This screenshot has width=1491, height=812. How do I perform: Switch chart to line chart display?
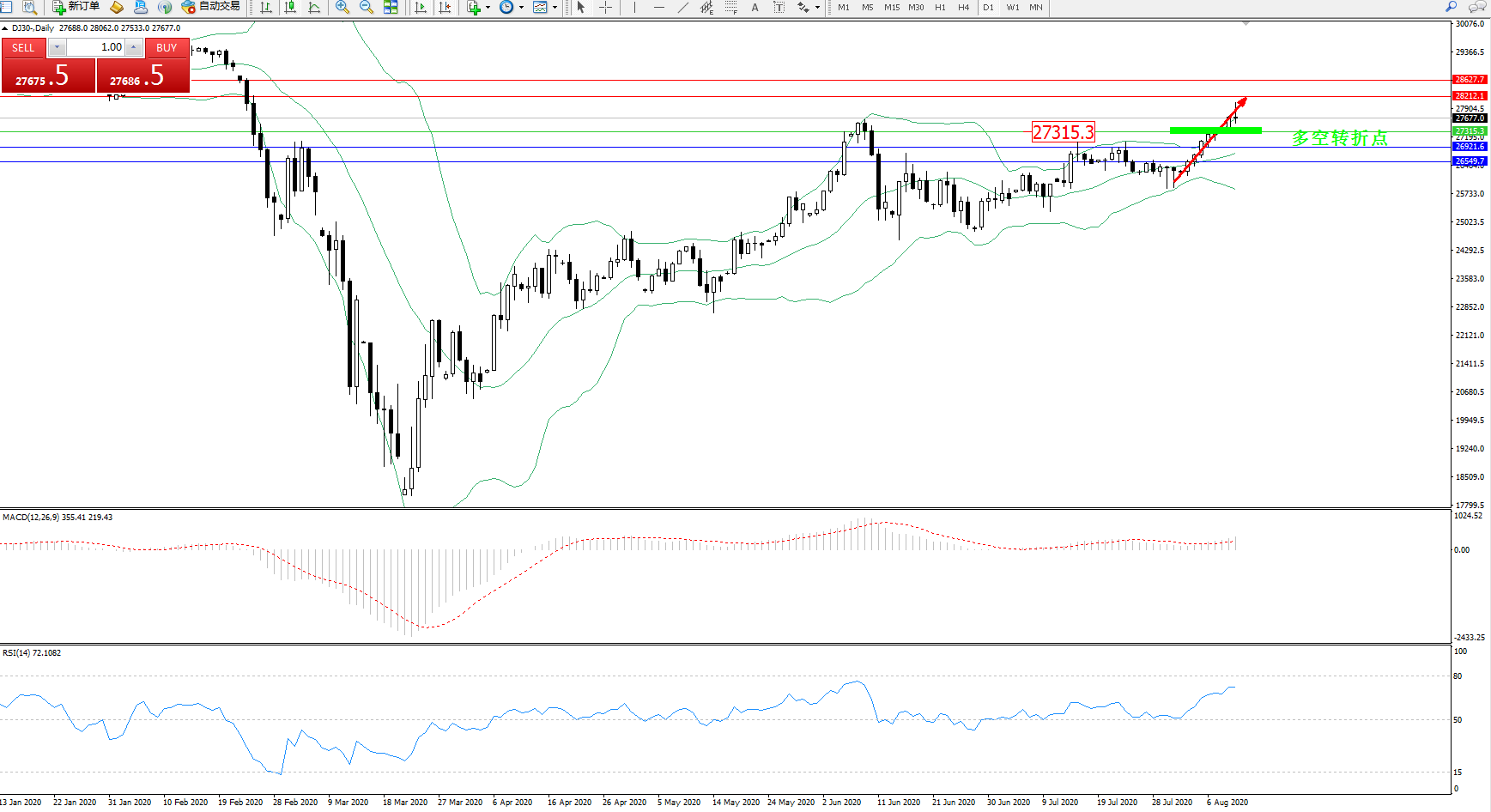tap(314, 7)
